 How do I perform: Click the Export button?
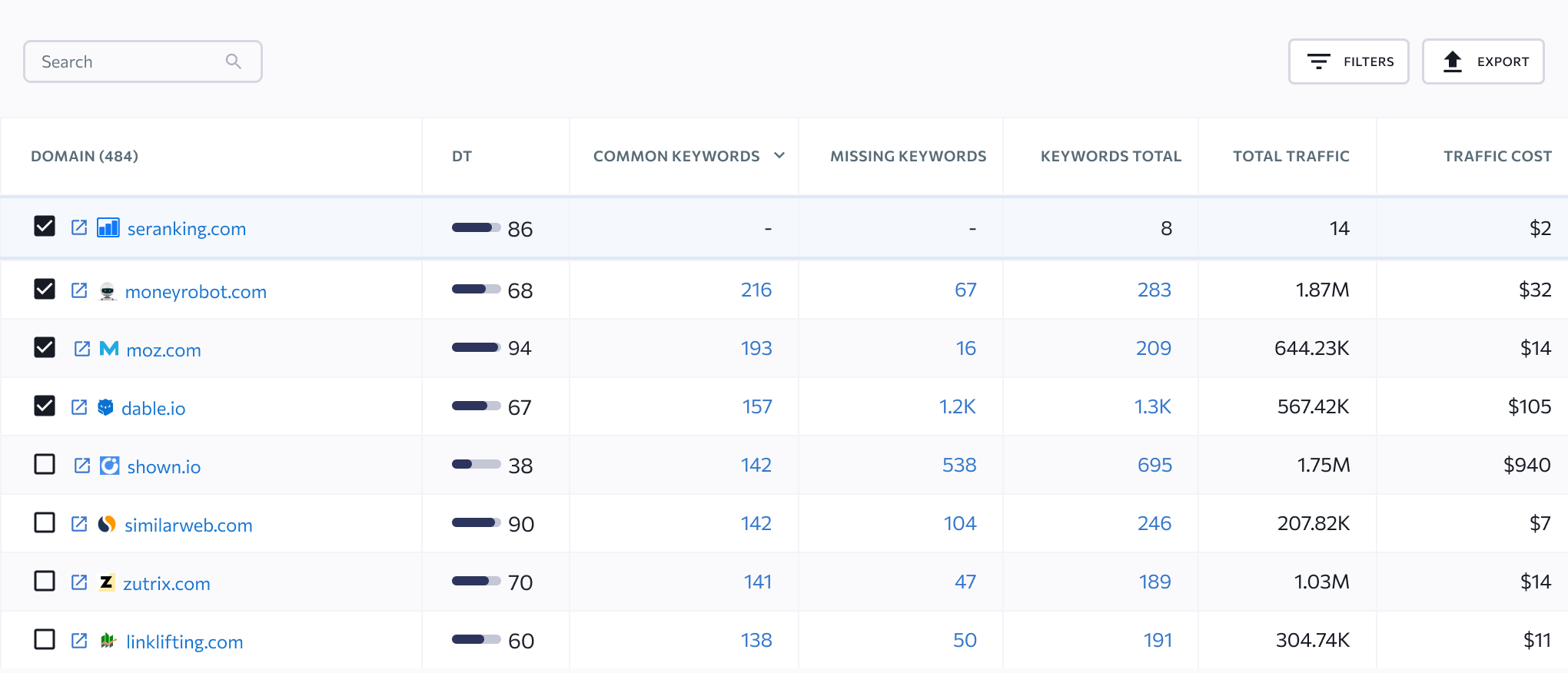(x=1483, y=61)
